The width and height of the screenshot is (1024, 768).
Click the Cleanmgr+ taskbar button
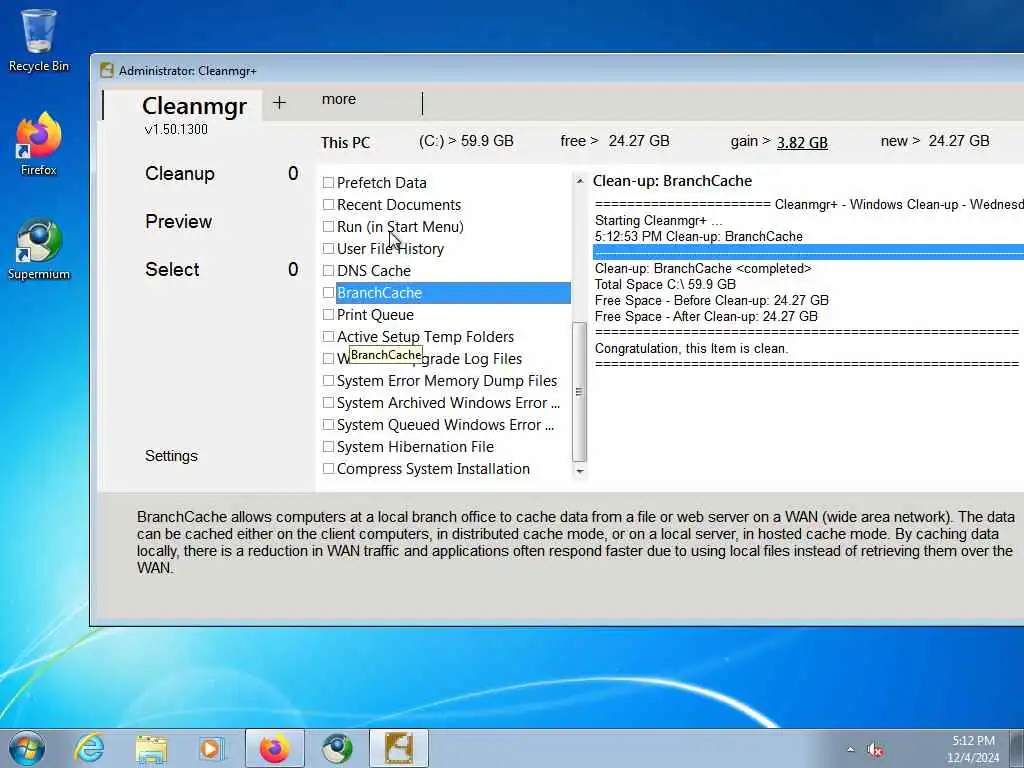tap(399, 748)
